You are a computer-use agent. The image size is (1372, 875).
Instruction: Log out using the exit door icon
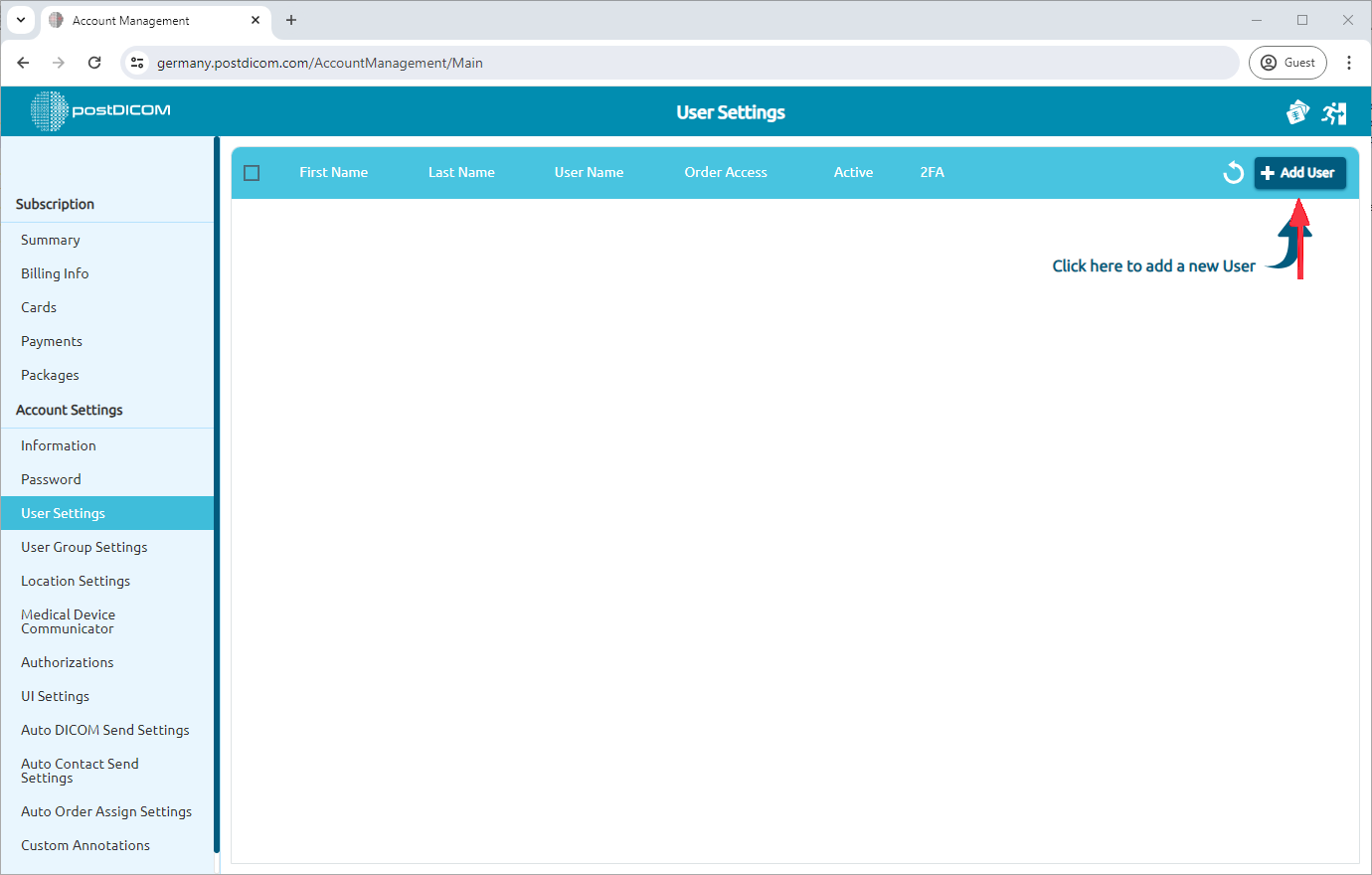[1334, 112]
